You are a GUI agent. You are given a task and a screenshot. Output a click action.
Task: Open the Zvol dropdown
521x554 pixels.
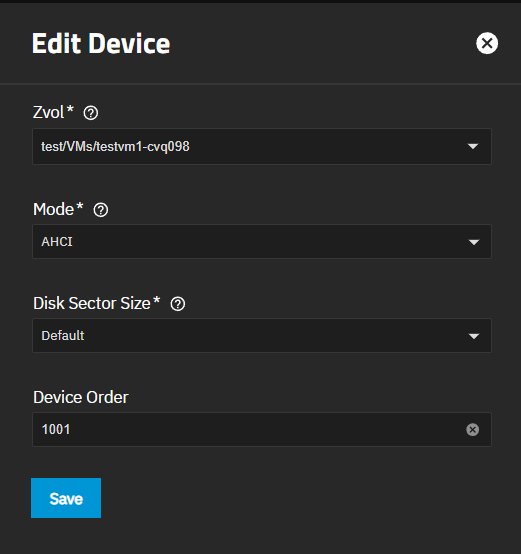pos(262,146)
